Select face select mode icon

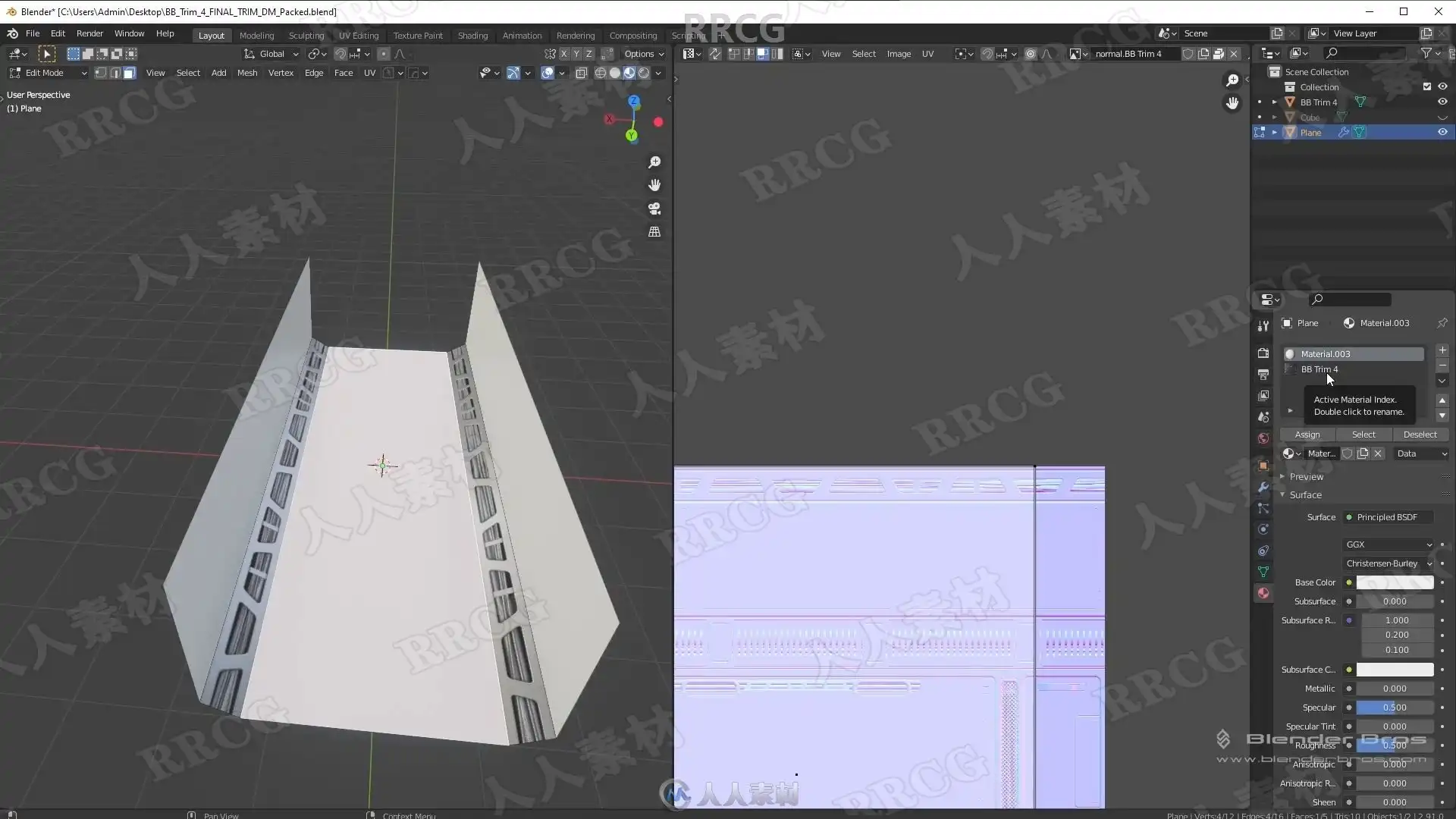(130, 73)
